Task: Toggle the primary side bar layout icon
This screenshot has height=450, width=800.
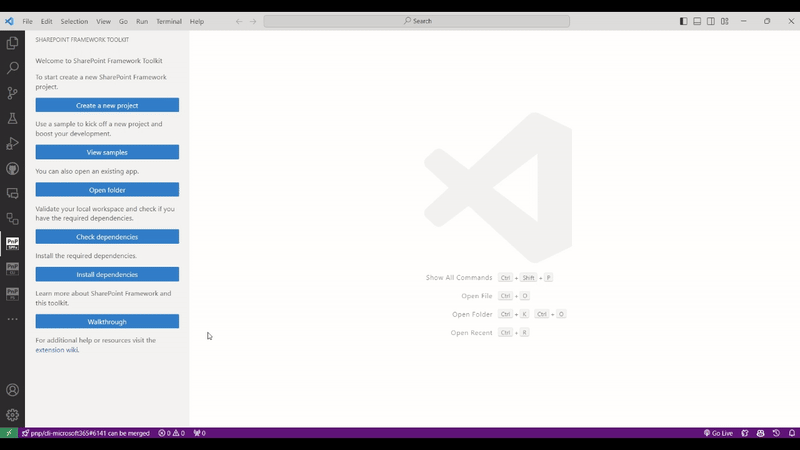Action: click(x=683, y=21)
